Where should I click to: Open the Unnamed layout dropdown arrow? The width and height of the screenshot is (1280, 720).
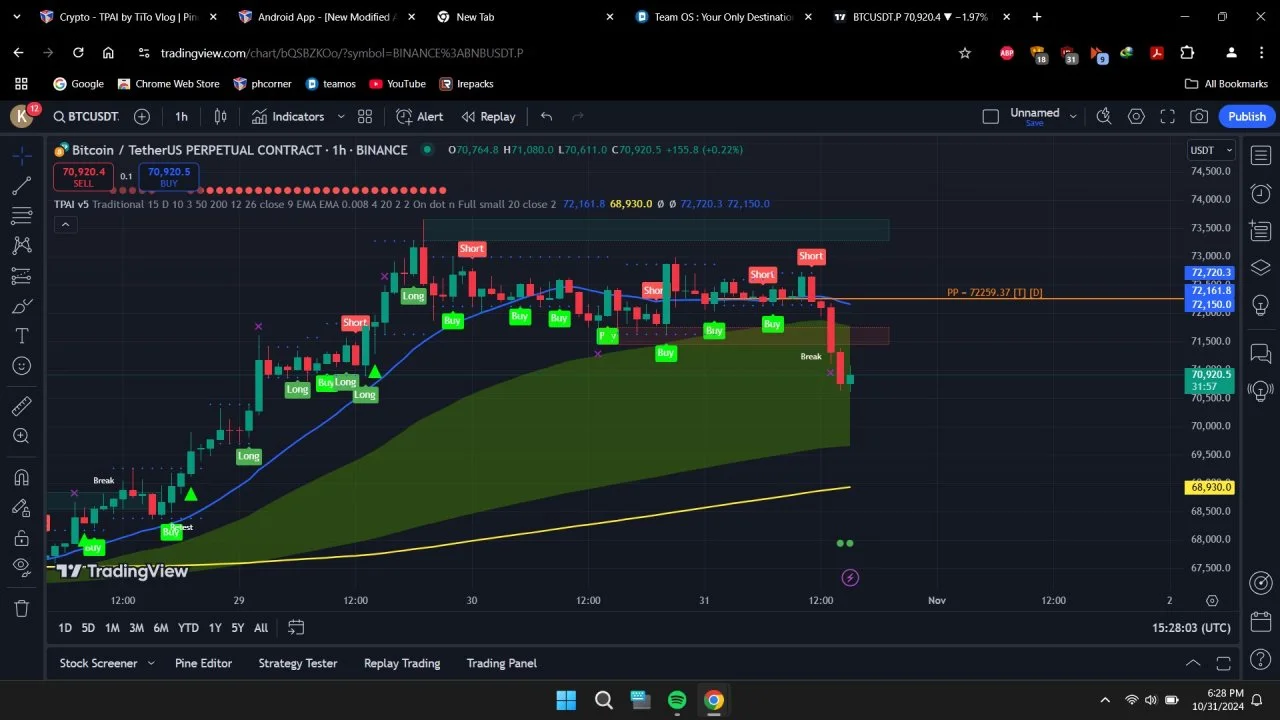tap(1073, 117)
